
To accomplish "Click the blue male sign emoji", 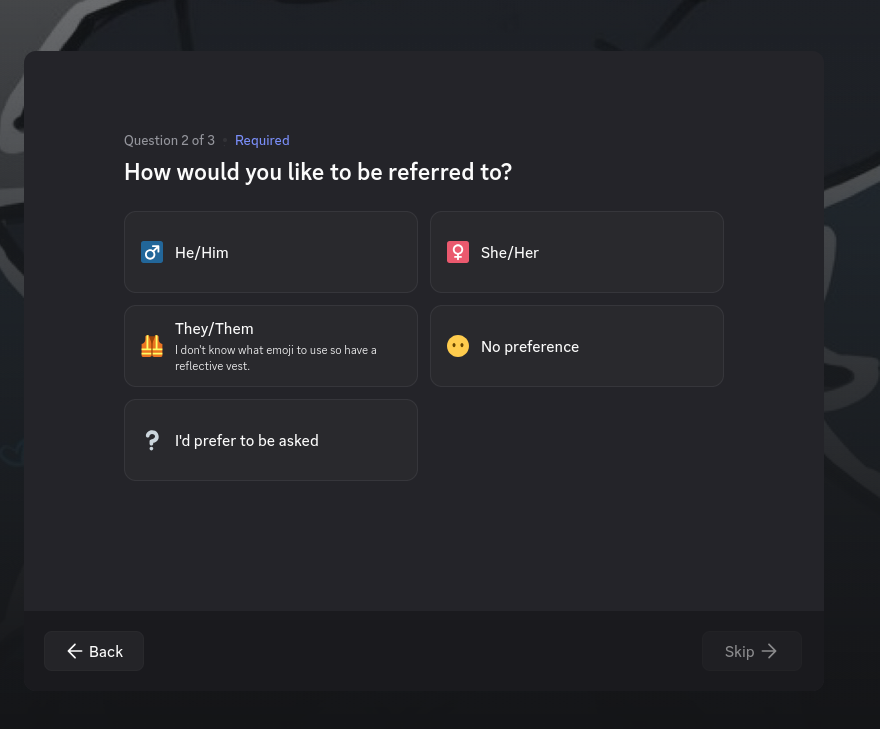I will (152, 252).
